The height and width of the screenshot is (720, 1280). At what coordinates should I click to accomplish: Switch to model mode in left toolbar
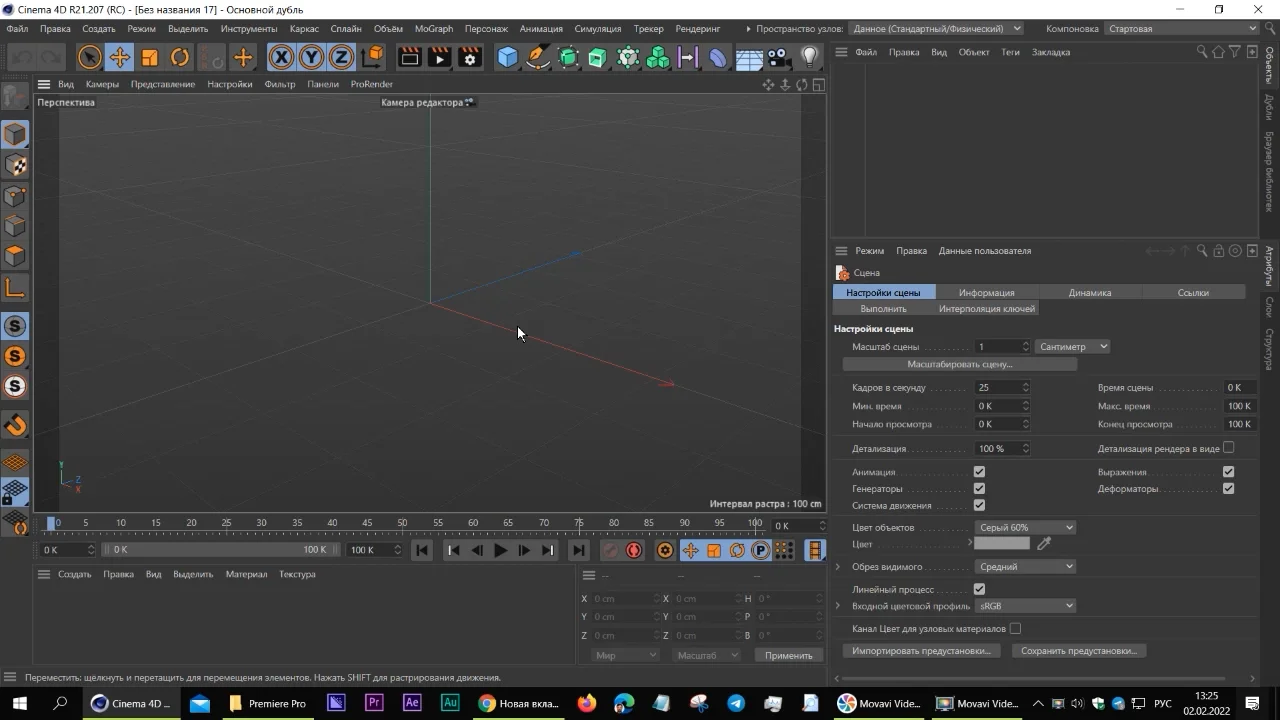point(15,134)
